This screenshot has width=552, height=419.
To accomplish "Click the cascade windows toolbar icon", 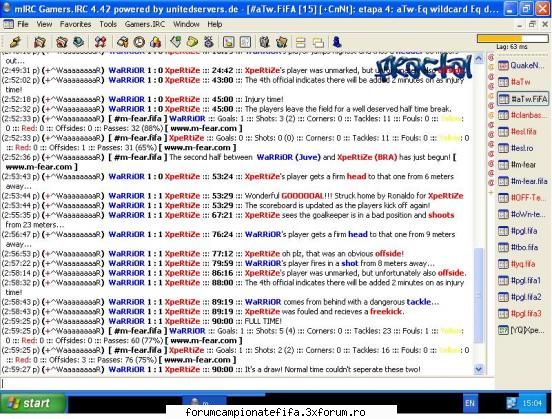I will point(318,42).
